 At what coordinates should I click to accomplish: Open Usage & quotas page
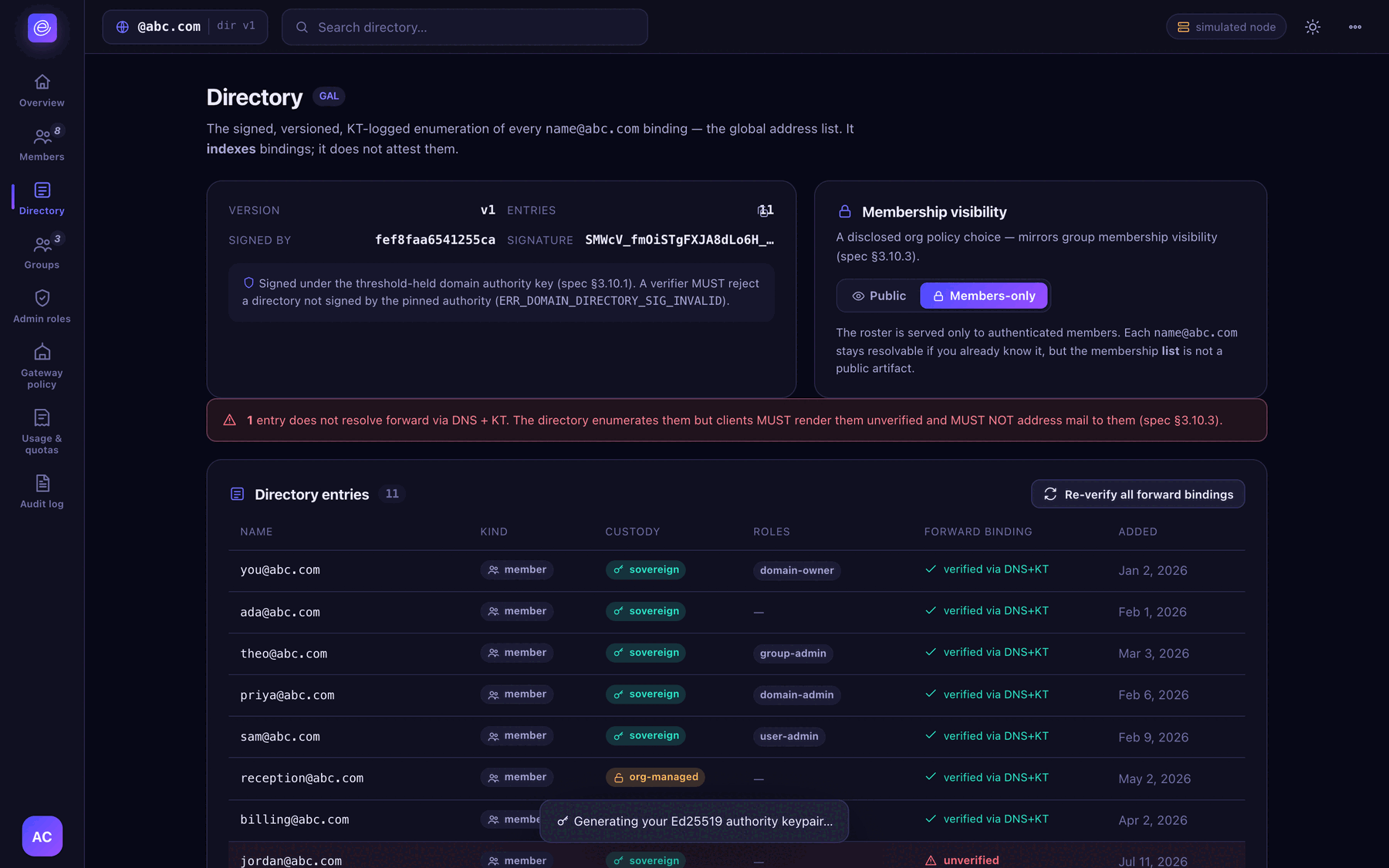[x=42, y=432]
